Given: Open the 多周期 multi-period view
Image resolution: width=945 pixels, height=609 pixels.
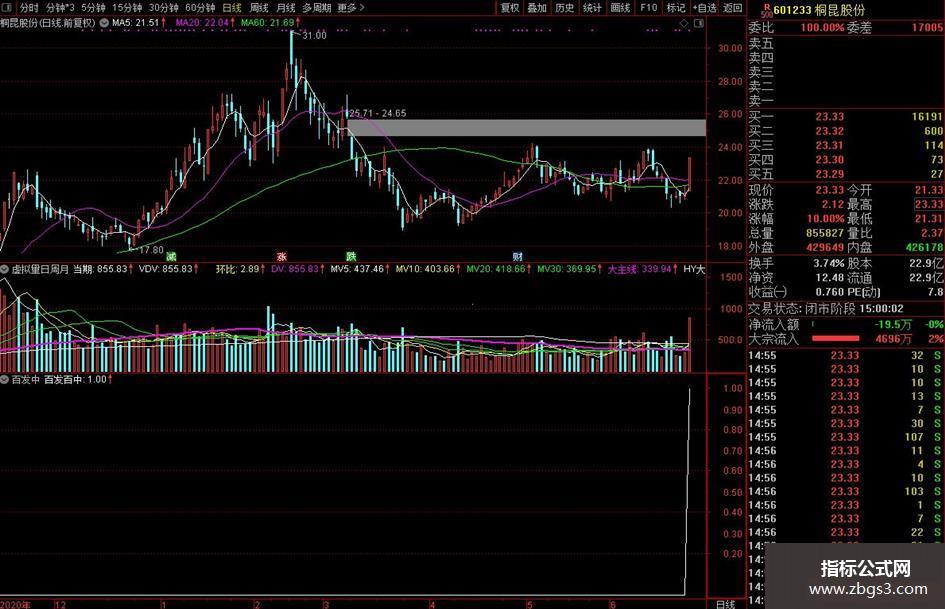Looking at the screenshot, I should 316,7.
